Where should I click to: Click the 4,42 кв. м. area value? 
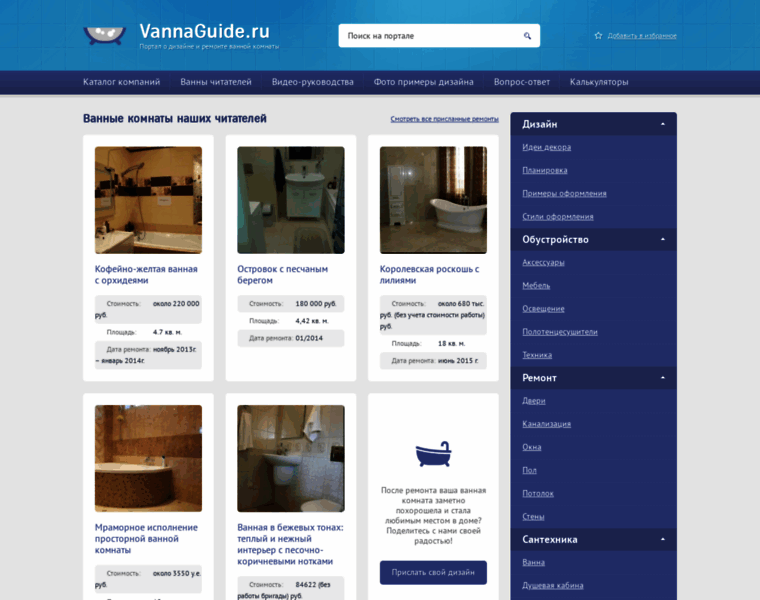point(312,321)
